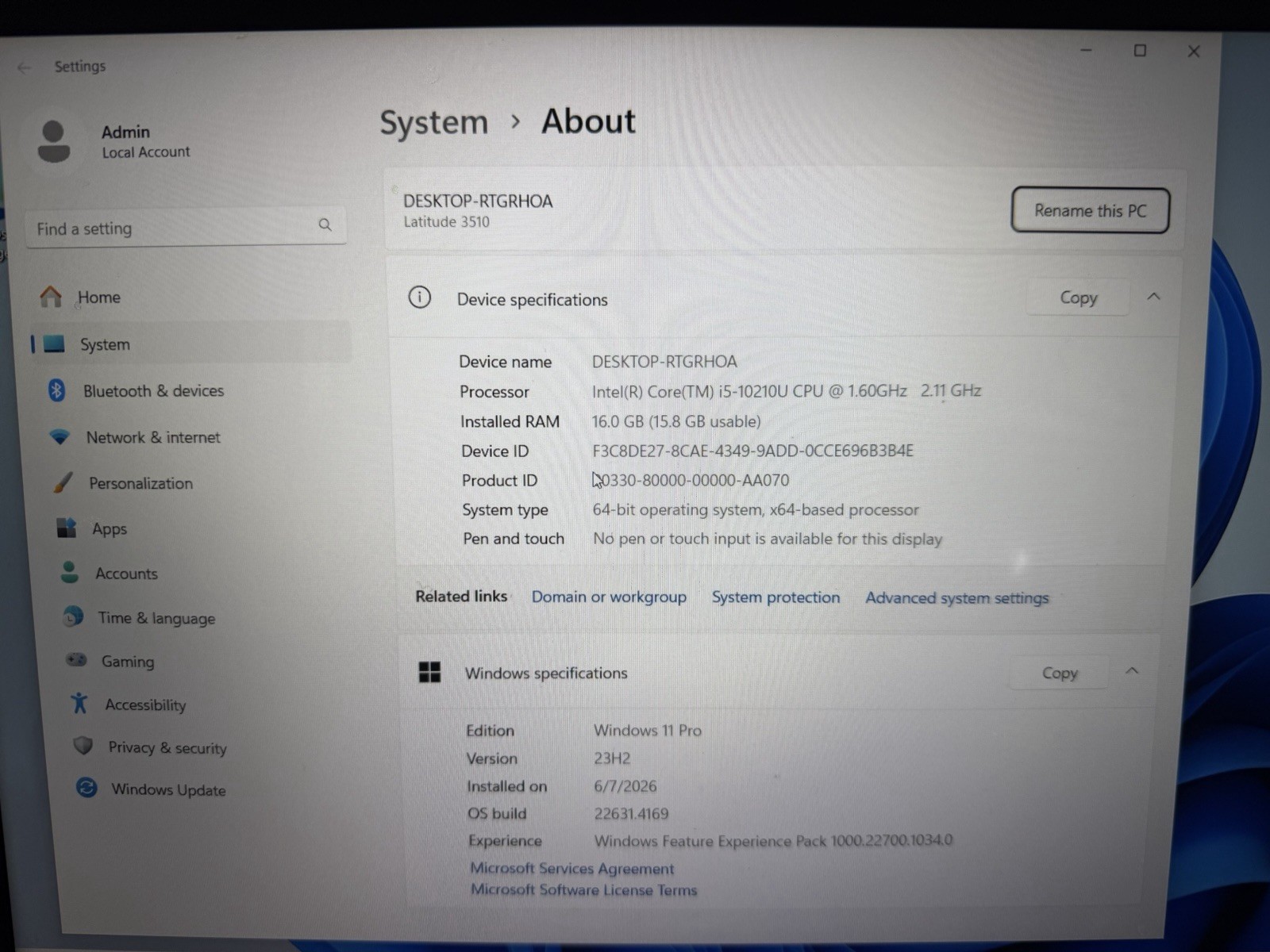The image size is (1270, 952).
Task: Click the System type value 64-bit operating system
Action: tap(756, 509)
